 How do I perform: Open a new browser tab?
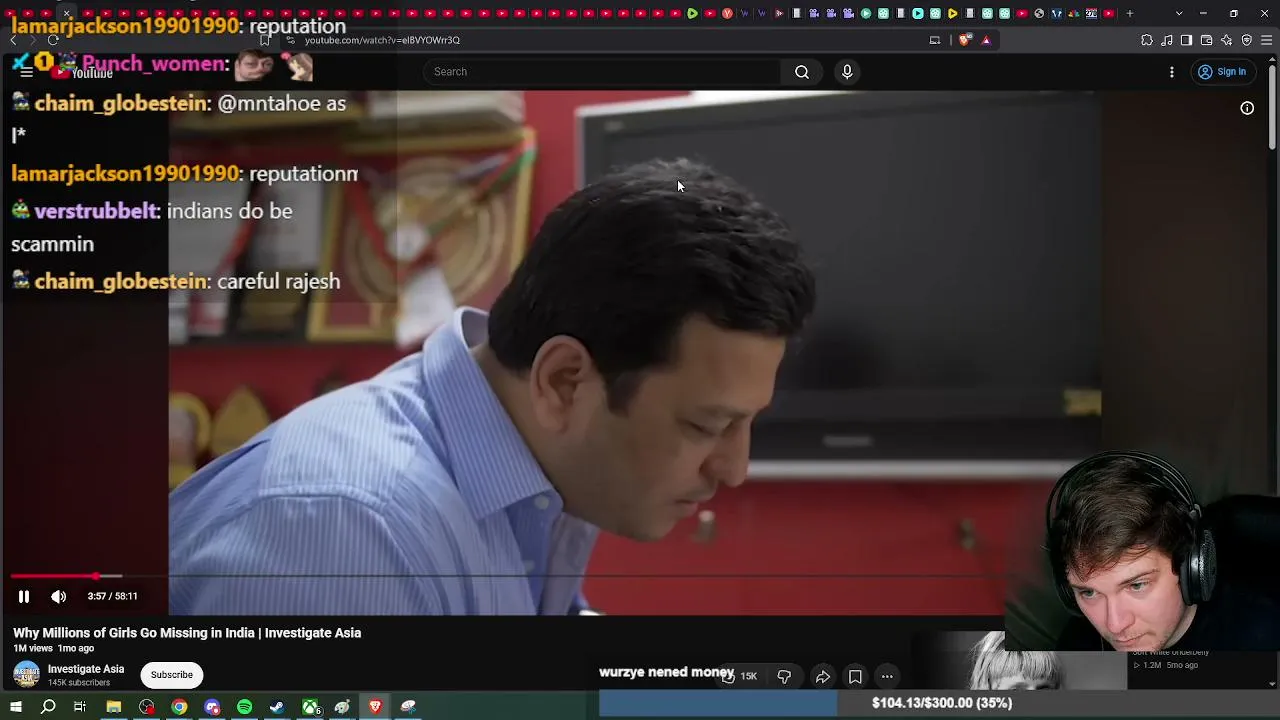click(1130, 13)
